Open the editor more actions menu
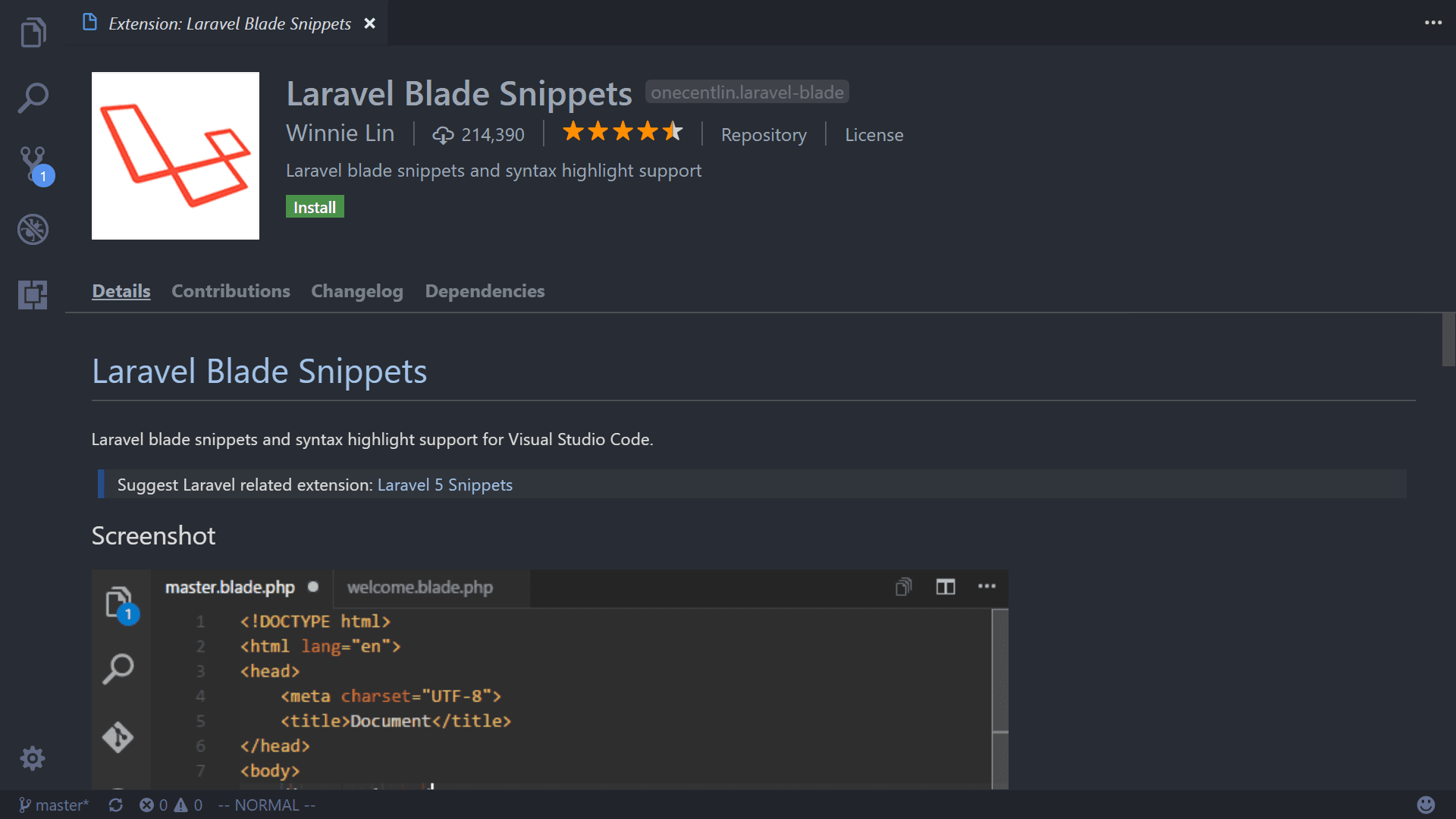 (x=1433, y=23)
